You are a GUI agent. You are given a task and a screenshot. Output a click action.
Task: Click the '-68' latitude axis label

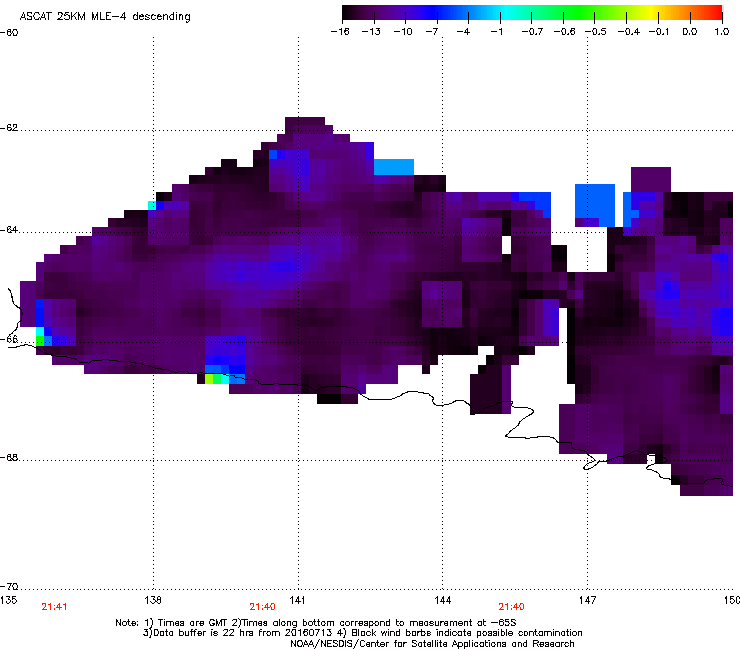[x=9, y=458]
